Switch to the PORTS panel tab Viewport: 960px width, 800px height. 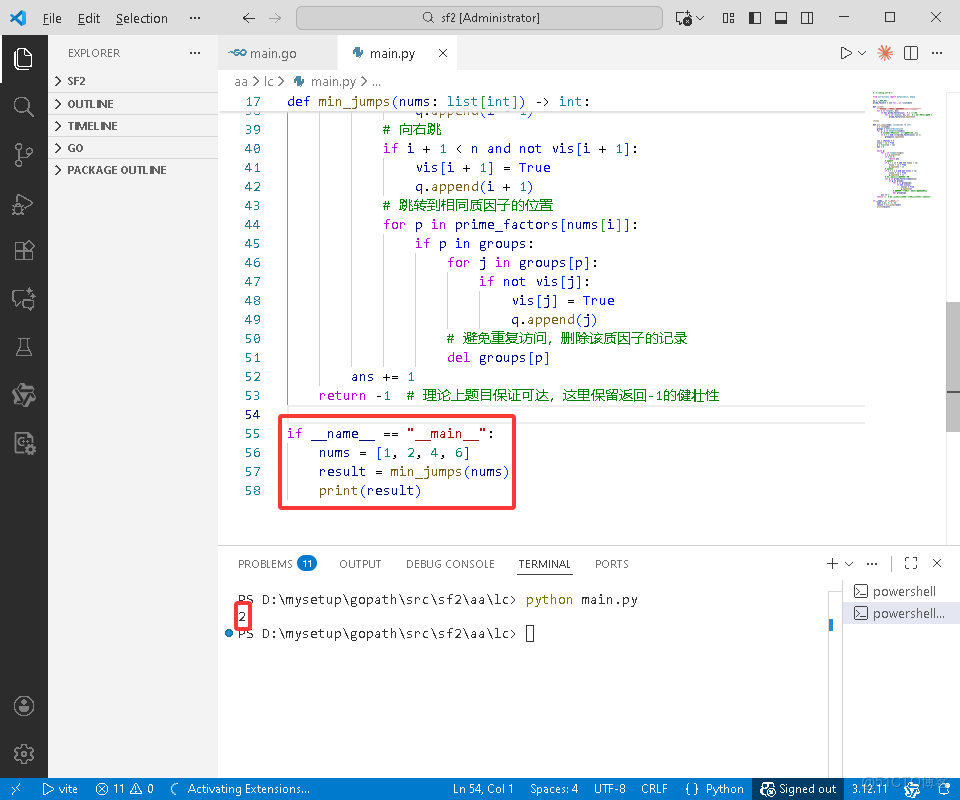point(612,564)
